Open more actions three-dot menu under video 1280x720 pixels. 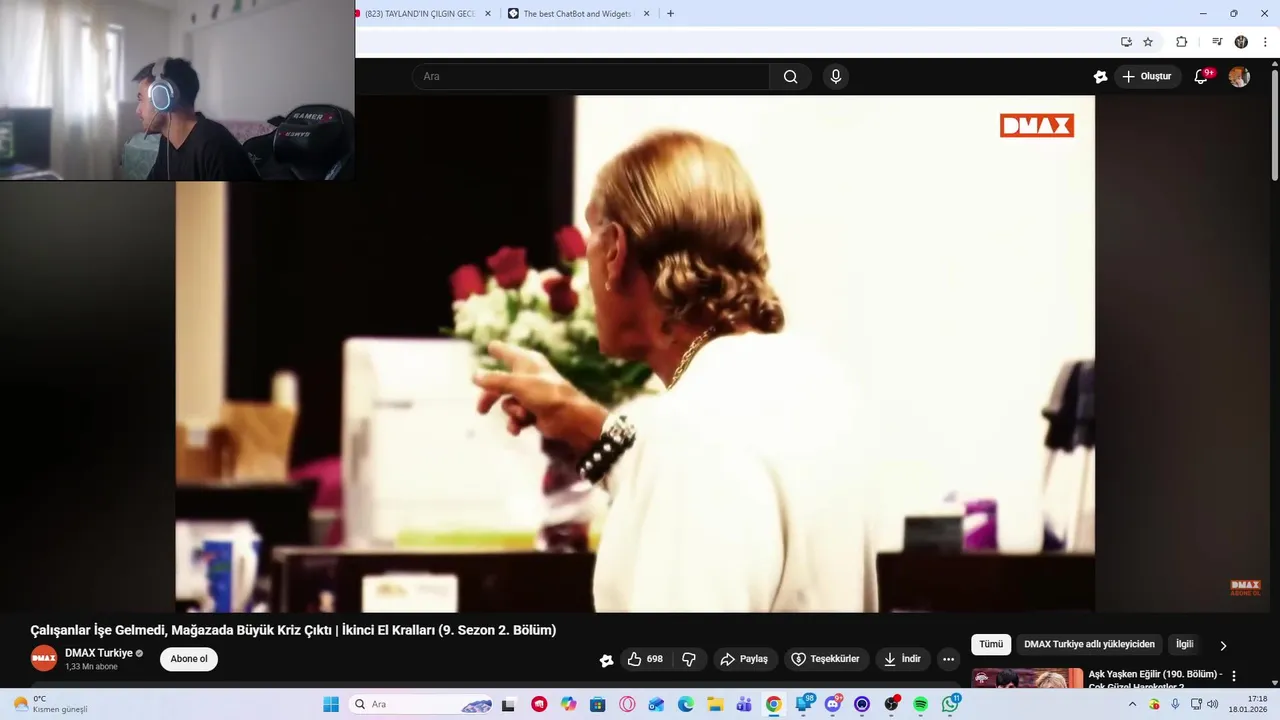coord(948,659)
